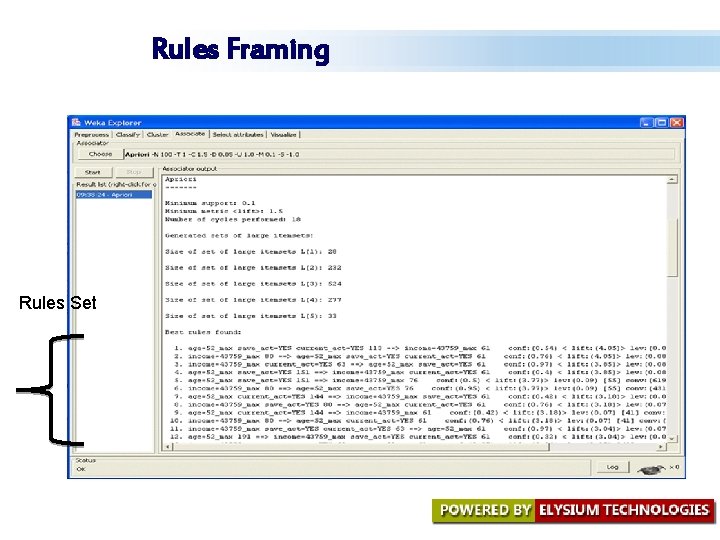Click the horizontal scrollbar thumb
The image size is (720, 540).
360,446
